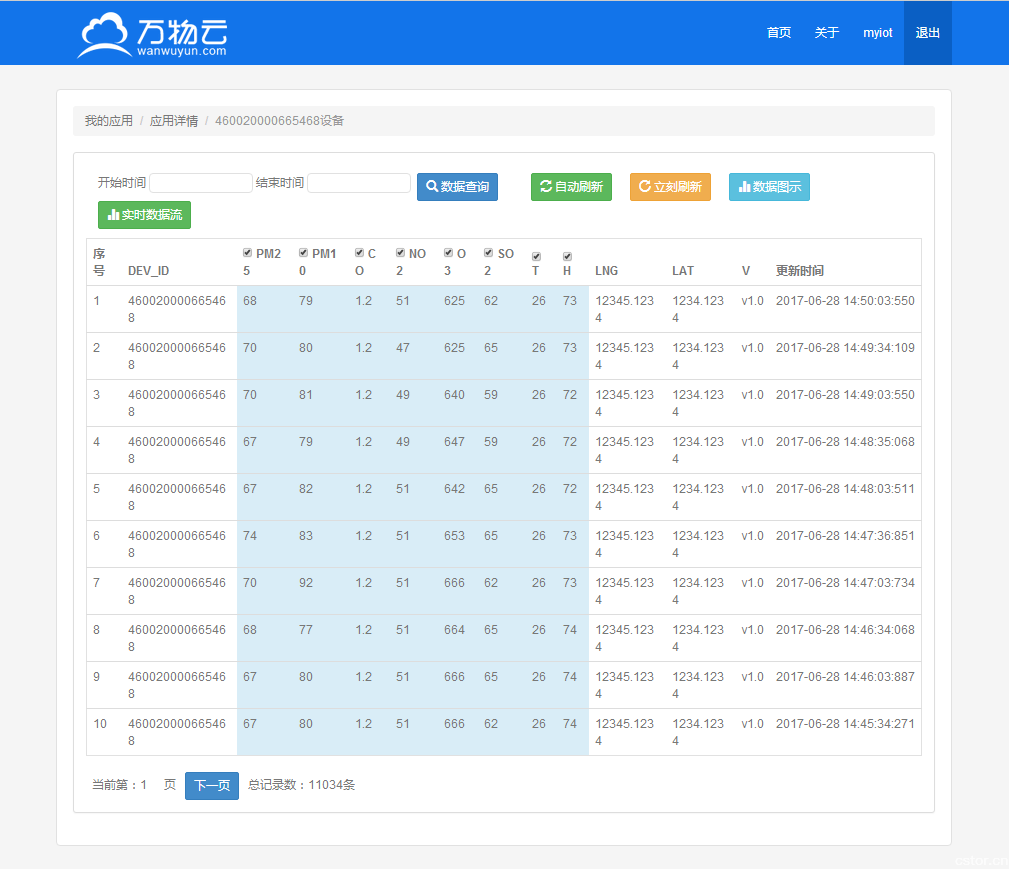Toggle the PM25 column checkbox

[x=247, y=253]
